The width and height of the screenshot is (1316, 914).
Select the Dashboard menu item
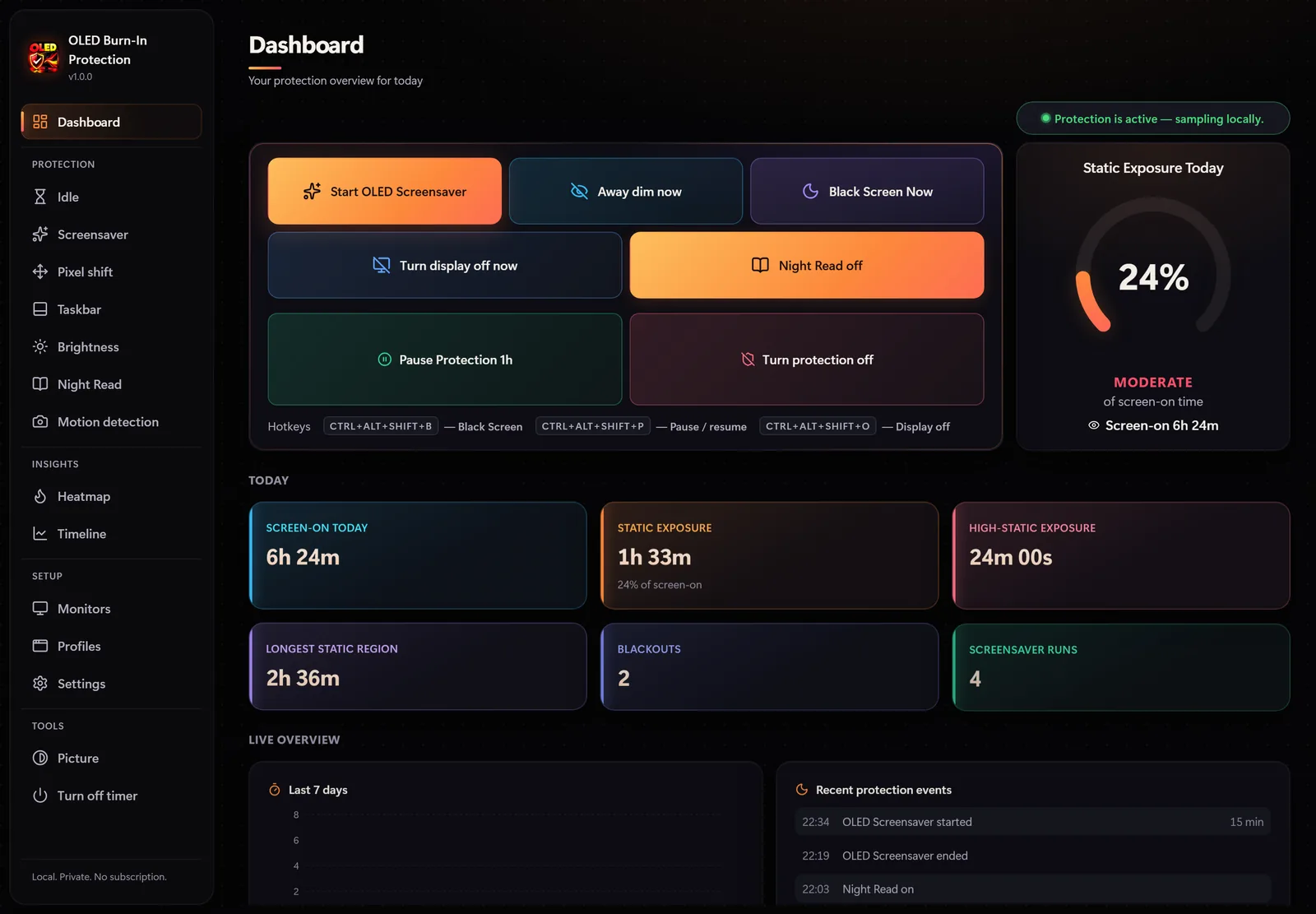[x=111, y=122]
